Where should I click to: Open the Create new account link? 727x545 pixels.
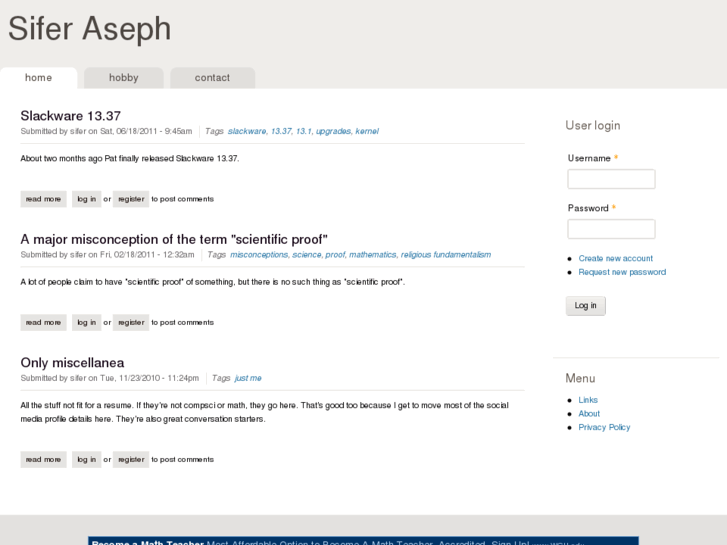tap(615, 258)
